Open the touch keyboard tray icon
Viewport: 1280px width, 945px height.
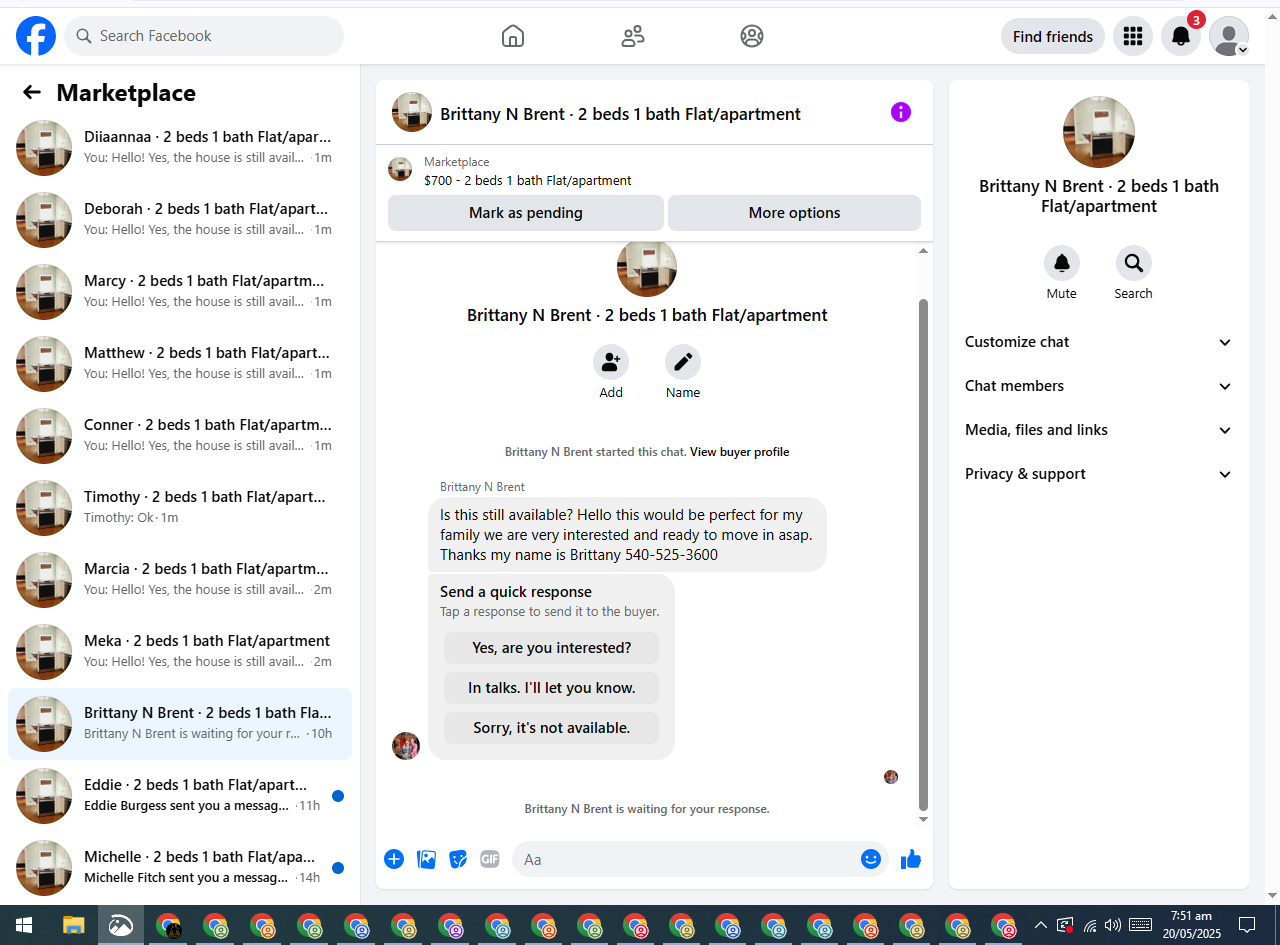[1141, 925]
